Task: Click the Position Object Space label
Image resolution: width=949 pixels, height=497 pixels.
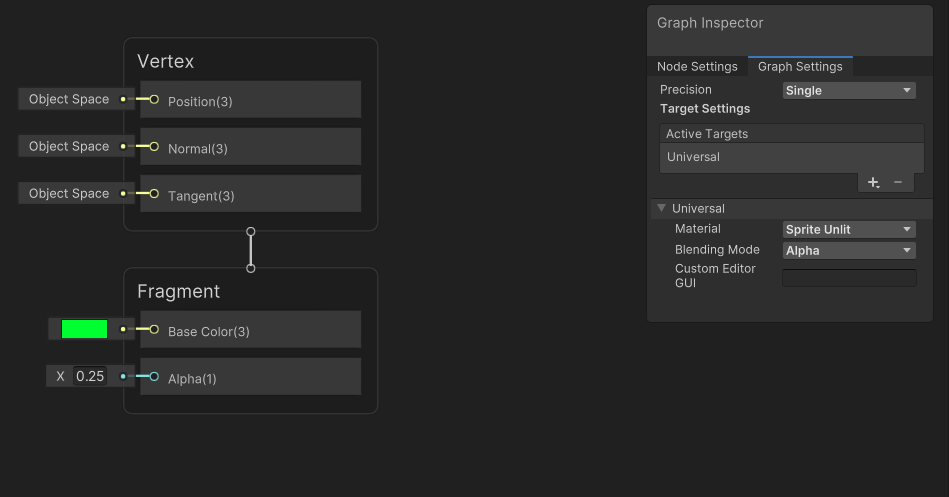Action: pos(69,100)
